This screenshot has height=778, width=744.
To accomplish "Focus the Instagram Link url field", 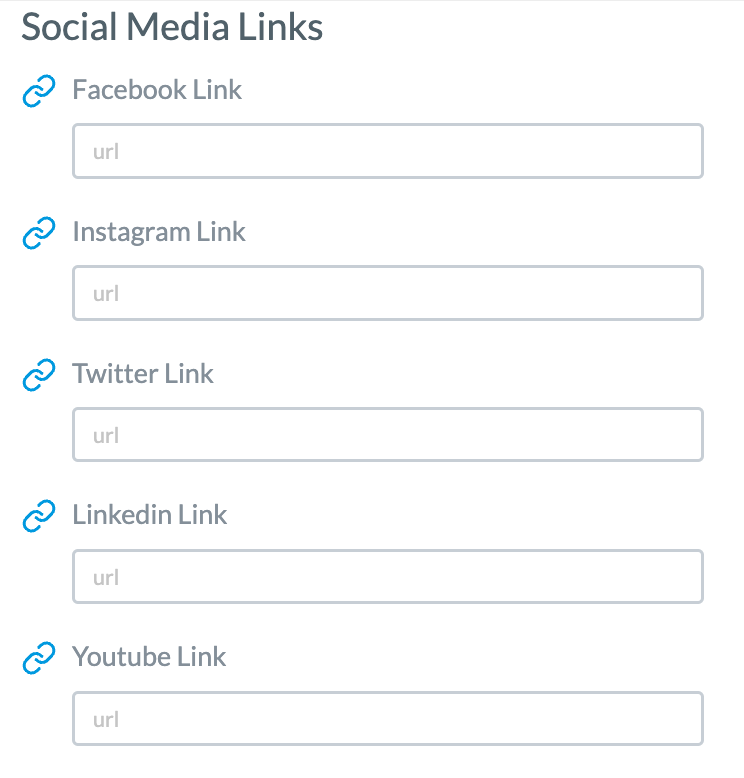I will 388,293.
